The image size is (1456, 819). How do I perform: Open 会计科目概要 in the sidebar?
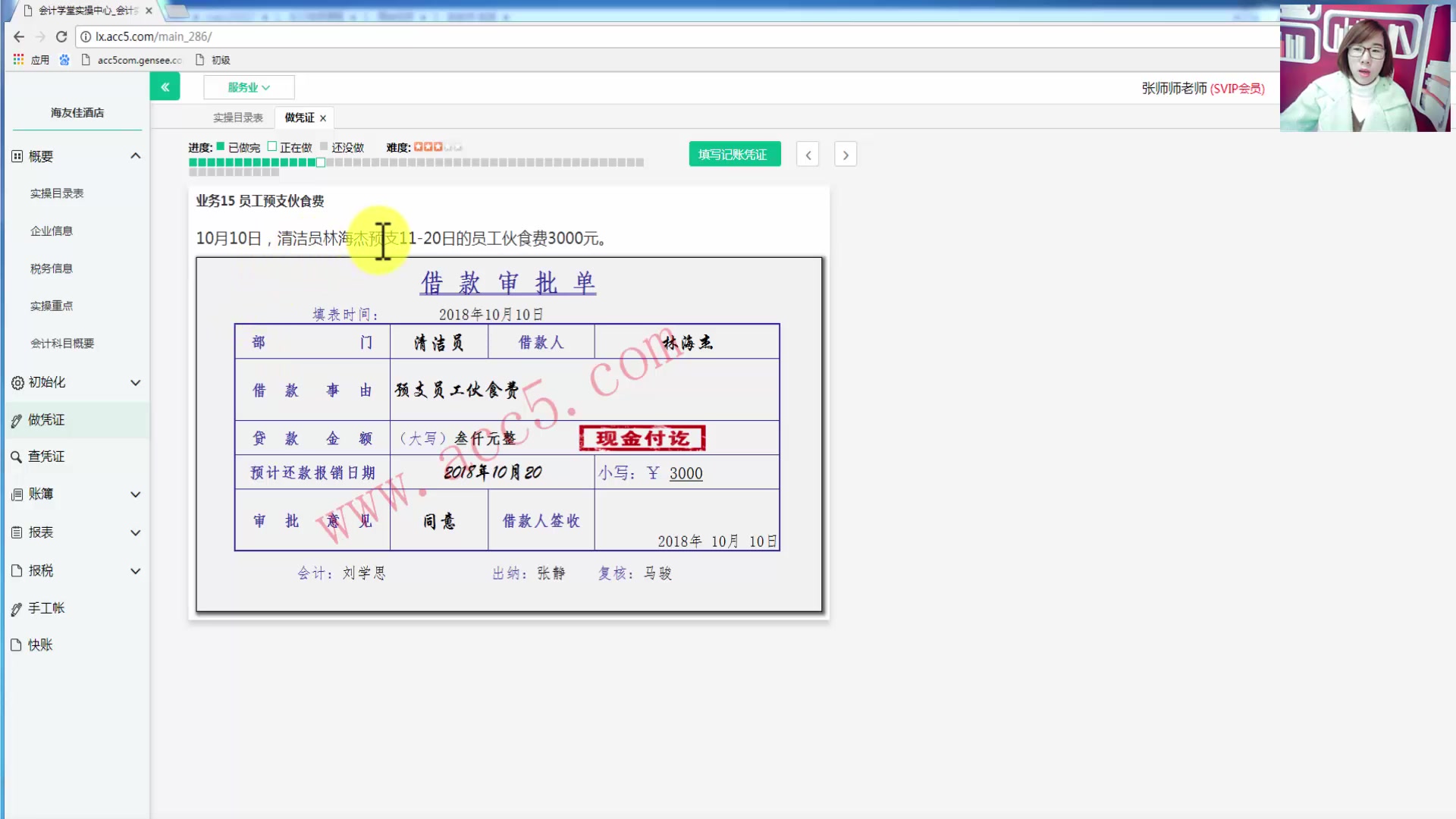(x=62, y=344)
